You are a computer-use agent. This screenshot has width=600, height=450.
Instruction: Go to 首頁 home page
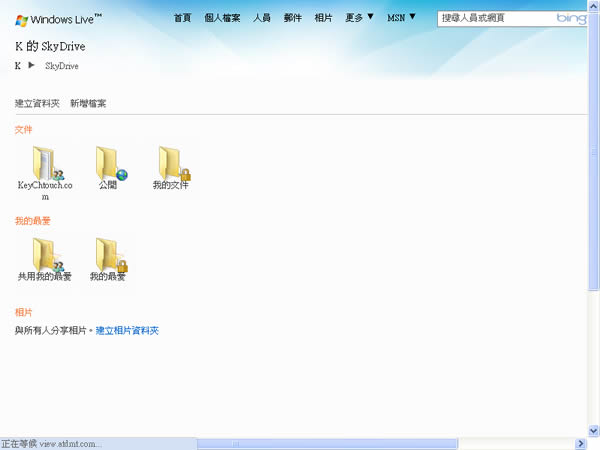182,17
